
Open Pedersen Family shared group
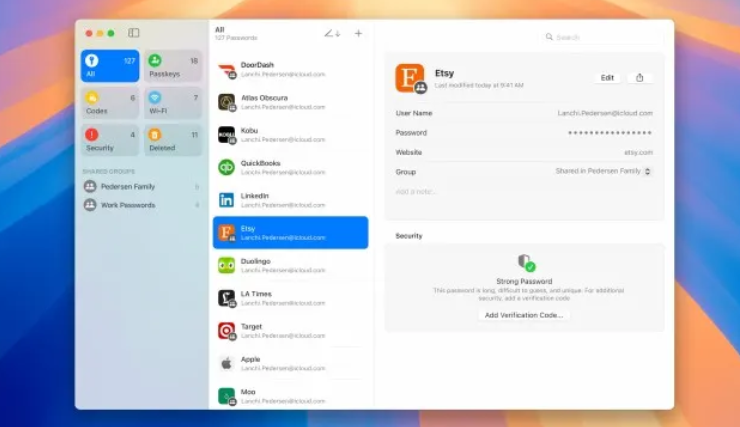pos(142,186)
